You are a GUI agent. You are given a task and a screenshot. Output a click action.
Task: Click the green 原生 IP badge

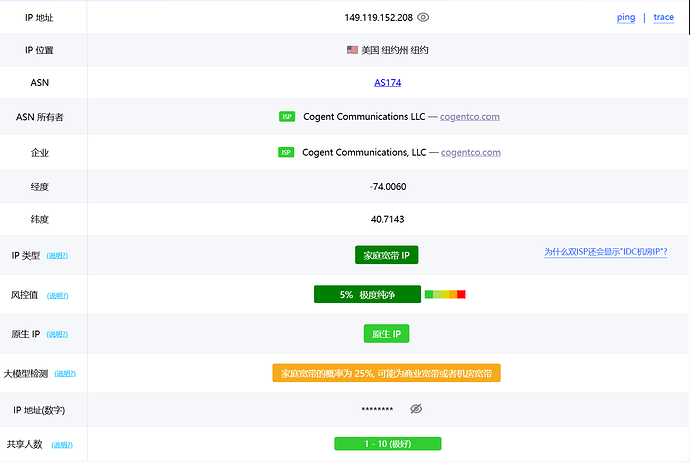[386, 334]
